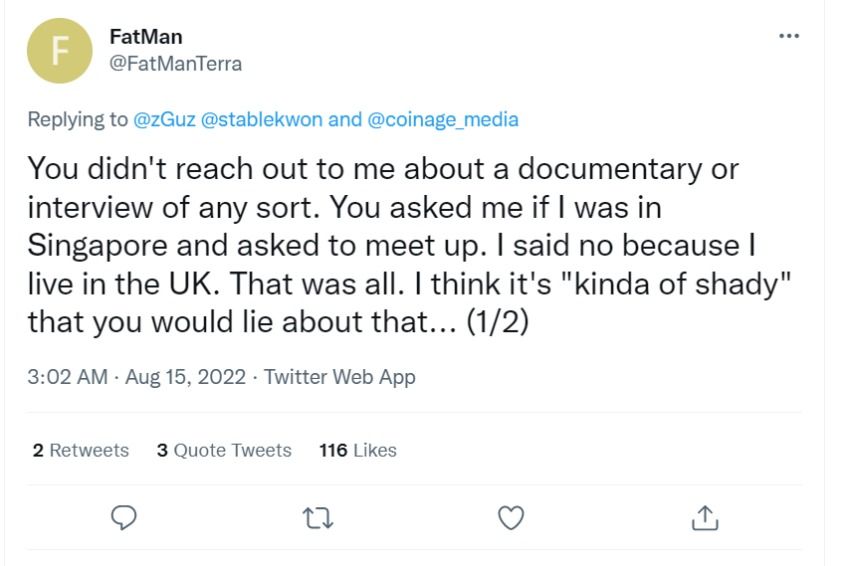Click the "Replying to" label
Screen dimensions: 850x566
coord(77,120)
